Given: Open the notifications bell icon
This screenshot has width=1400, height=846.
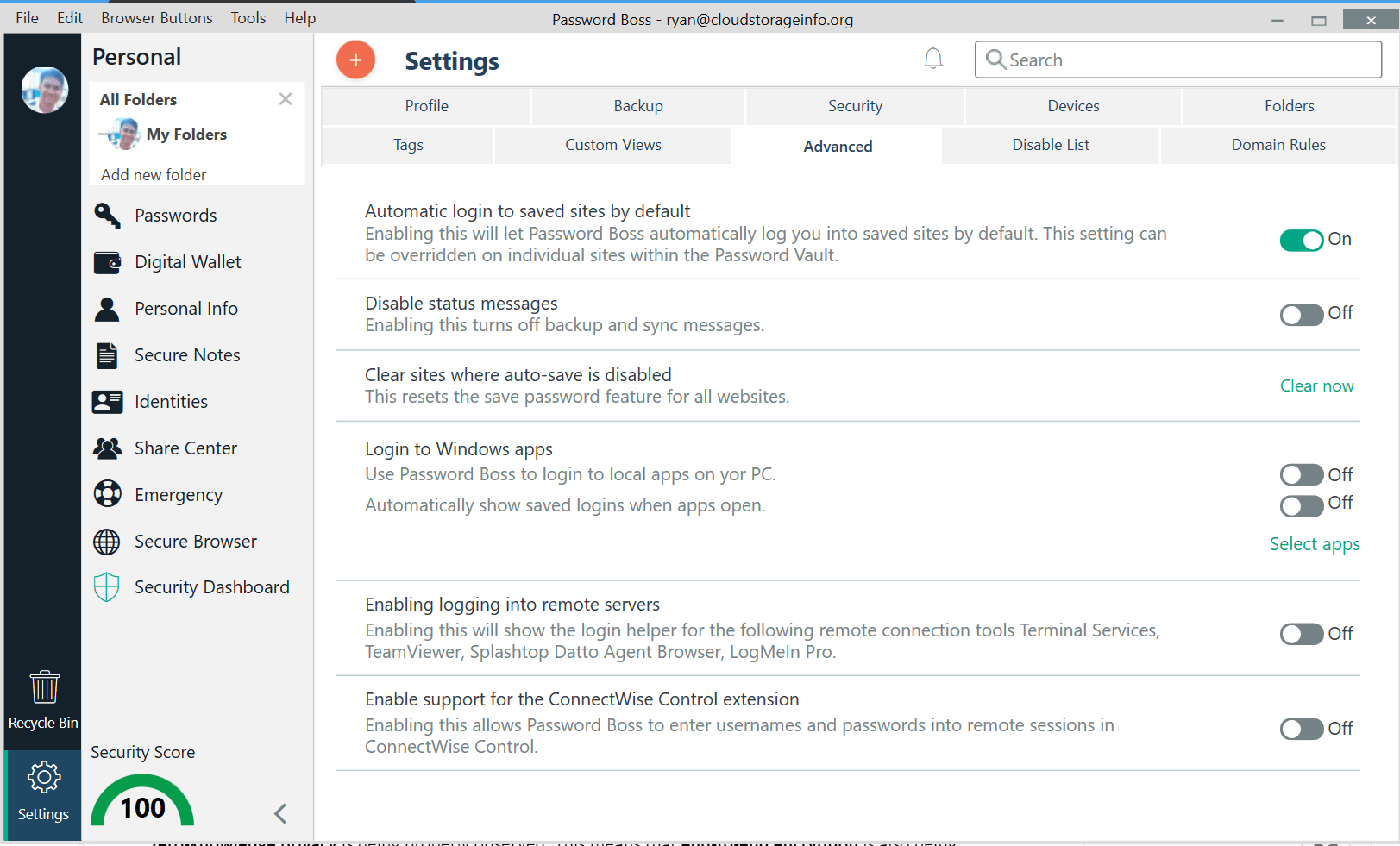Looking at the screenshot, I should [933, 59].
